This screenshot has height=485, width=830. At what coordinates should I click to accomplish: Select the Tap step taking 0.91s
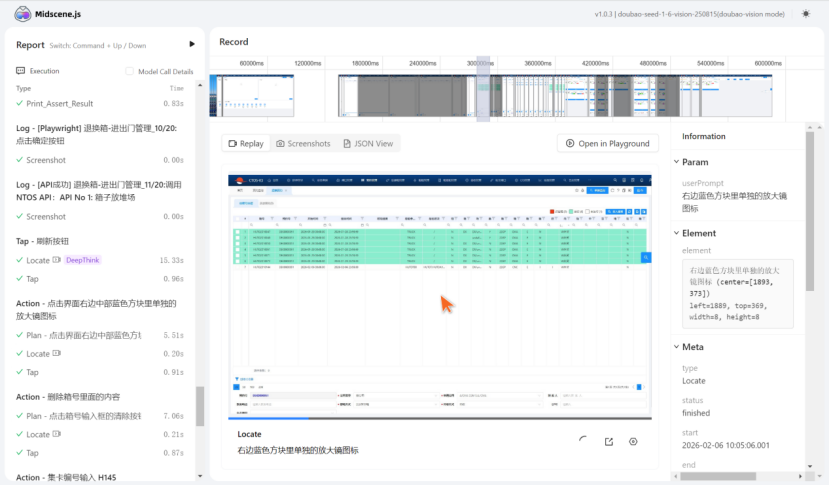[100, 372]
